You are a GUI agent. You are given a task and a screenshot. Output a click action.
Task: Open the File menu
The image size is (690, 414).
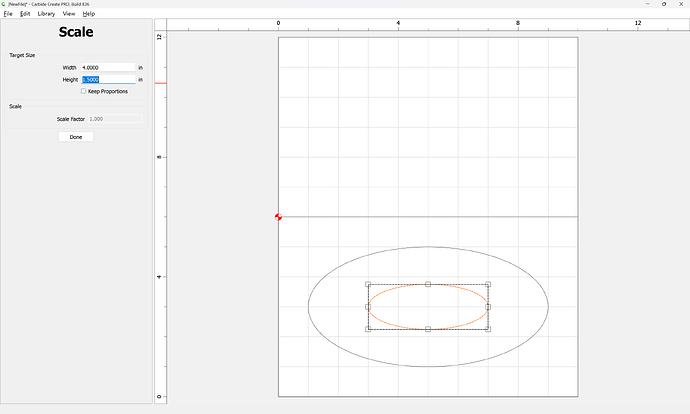click(x=8, y=14)
